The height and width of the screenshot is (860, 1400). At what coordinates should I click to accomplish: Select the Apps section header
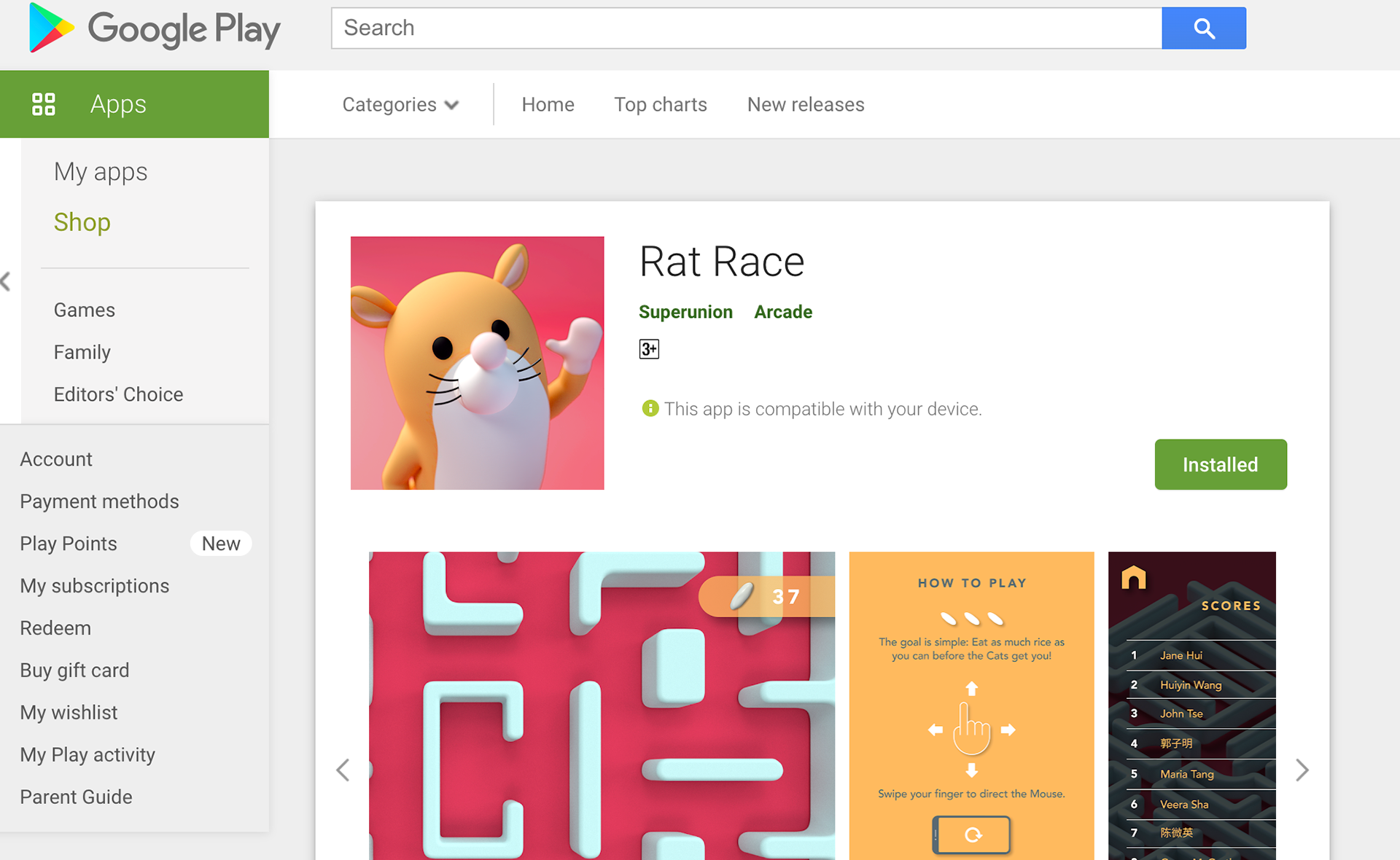pyautogui.click(x=134, y=104)
